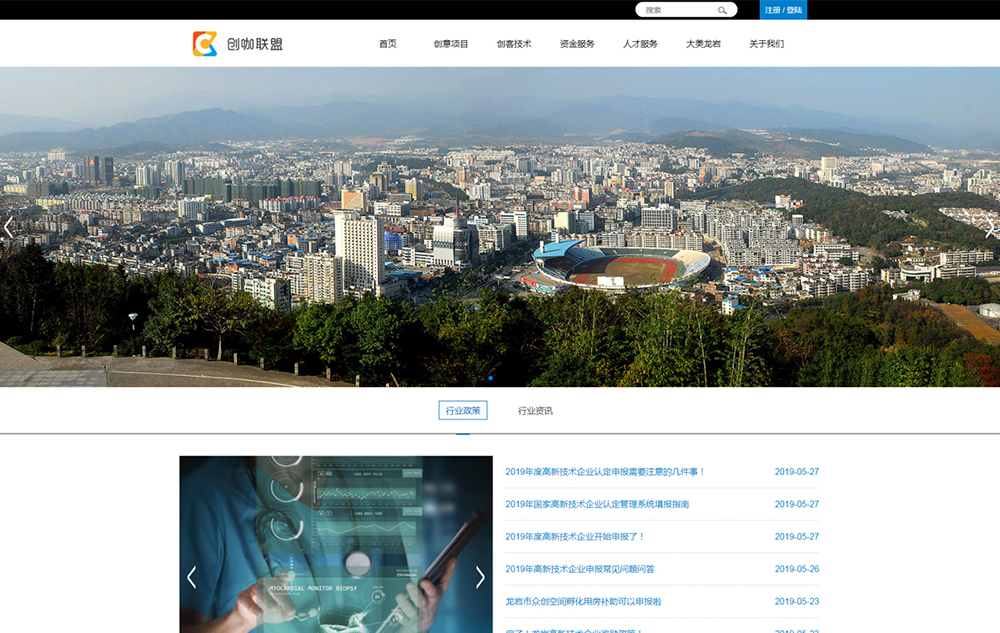Click the search magnifier icon
Screen dimensions: 1000x633
[722, 10]
